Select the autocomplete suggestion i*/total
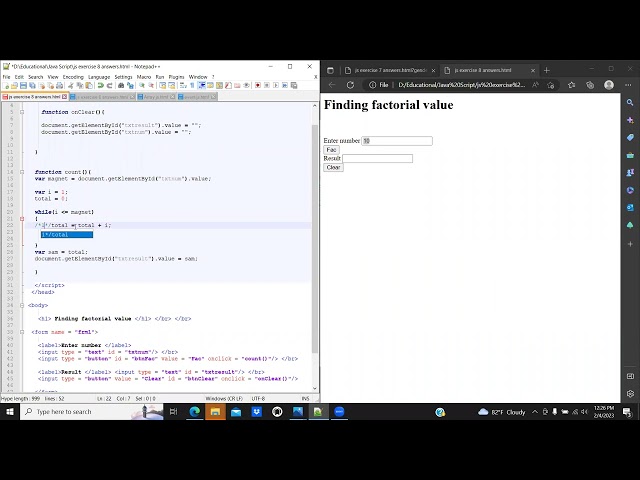This screenshot has width=640, height=480. pos(67,235)
